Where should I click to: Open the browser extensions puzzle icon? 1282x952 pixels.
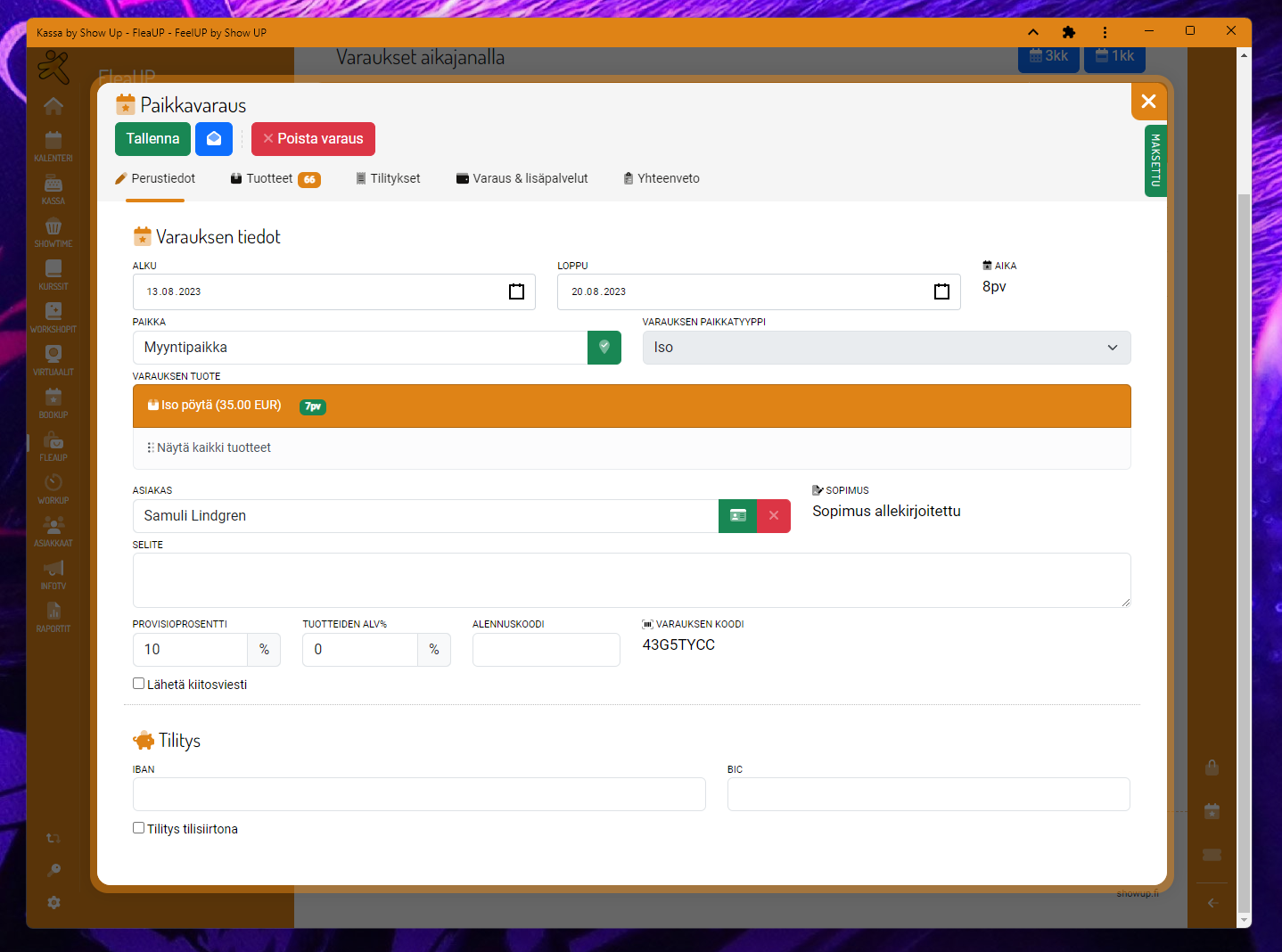pos(1069,33)
